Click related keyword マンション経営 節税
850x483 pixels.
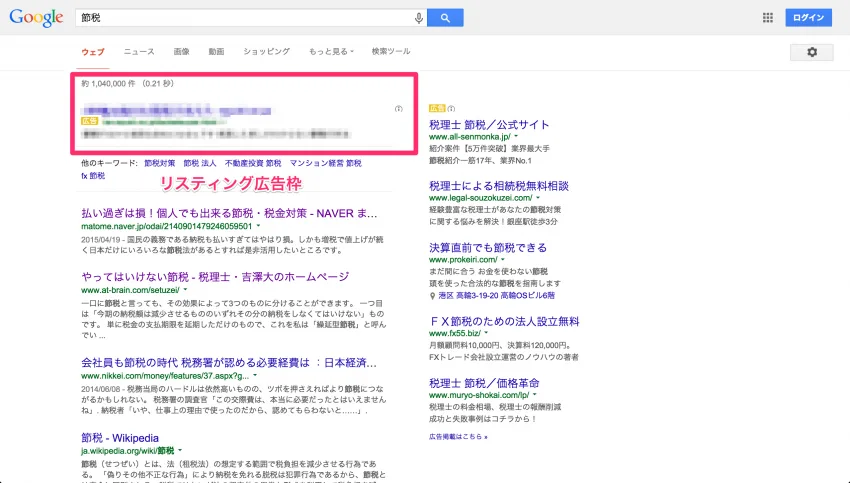325,163
